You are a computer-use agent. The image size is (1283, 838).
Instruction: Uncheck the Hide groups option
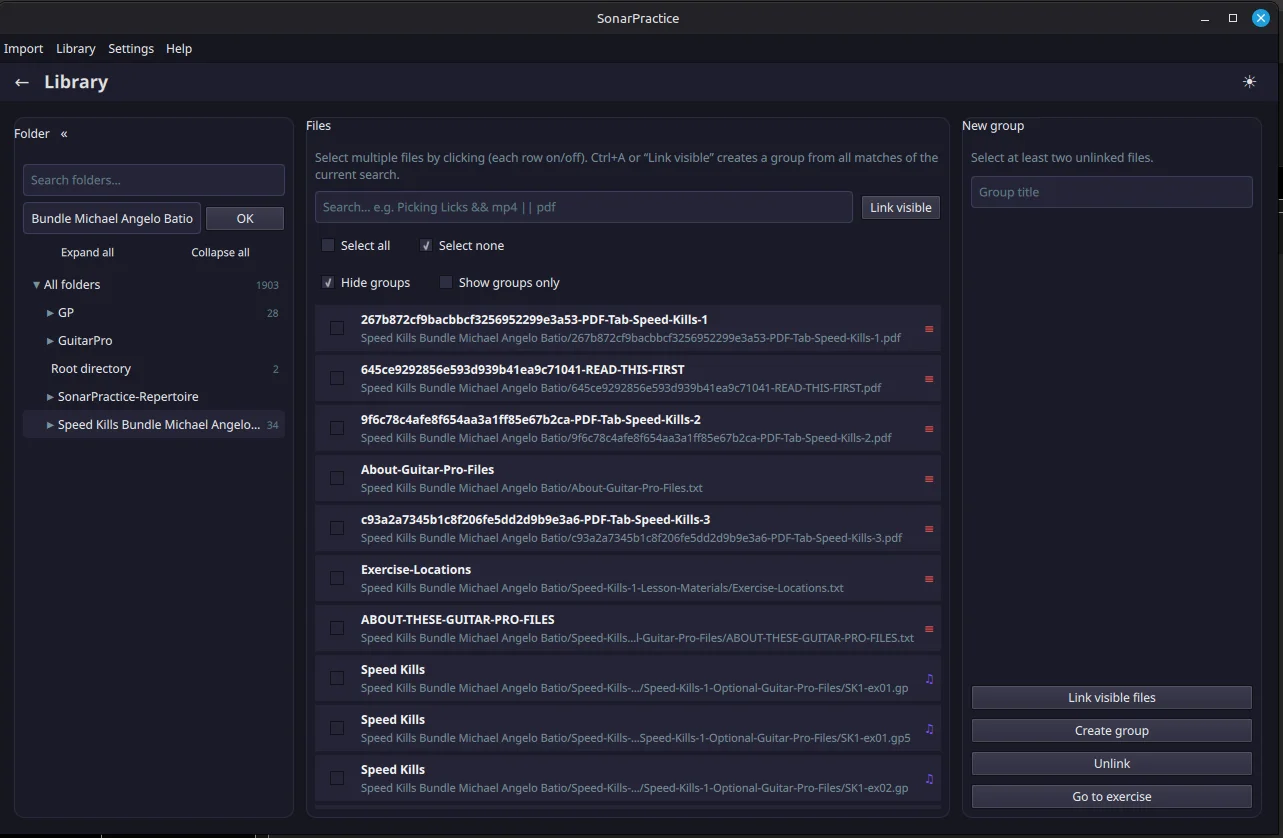[x=328, y=282]
